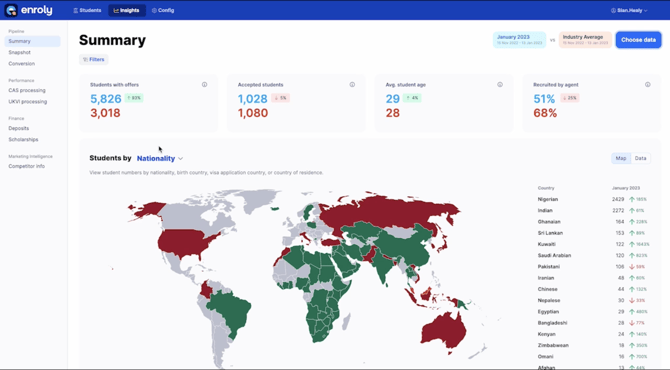Click the 68% industry average value

pyautogui.click(x=545, y=113)
